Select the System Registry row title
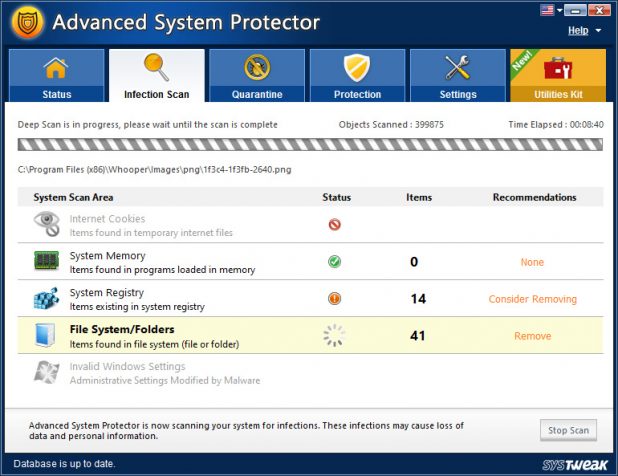This screenshot has width=618, height=476. (x=106, y=293)
